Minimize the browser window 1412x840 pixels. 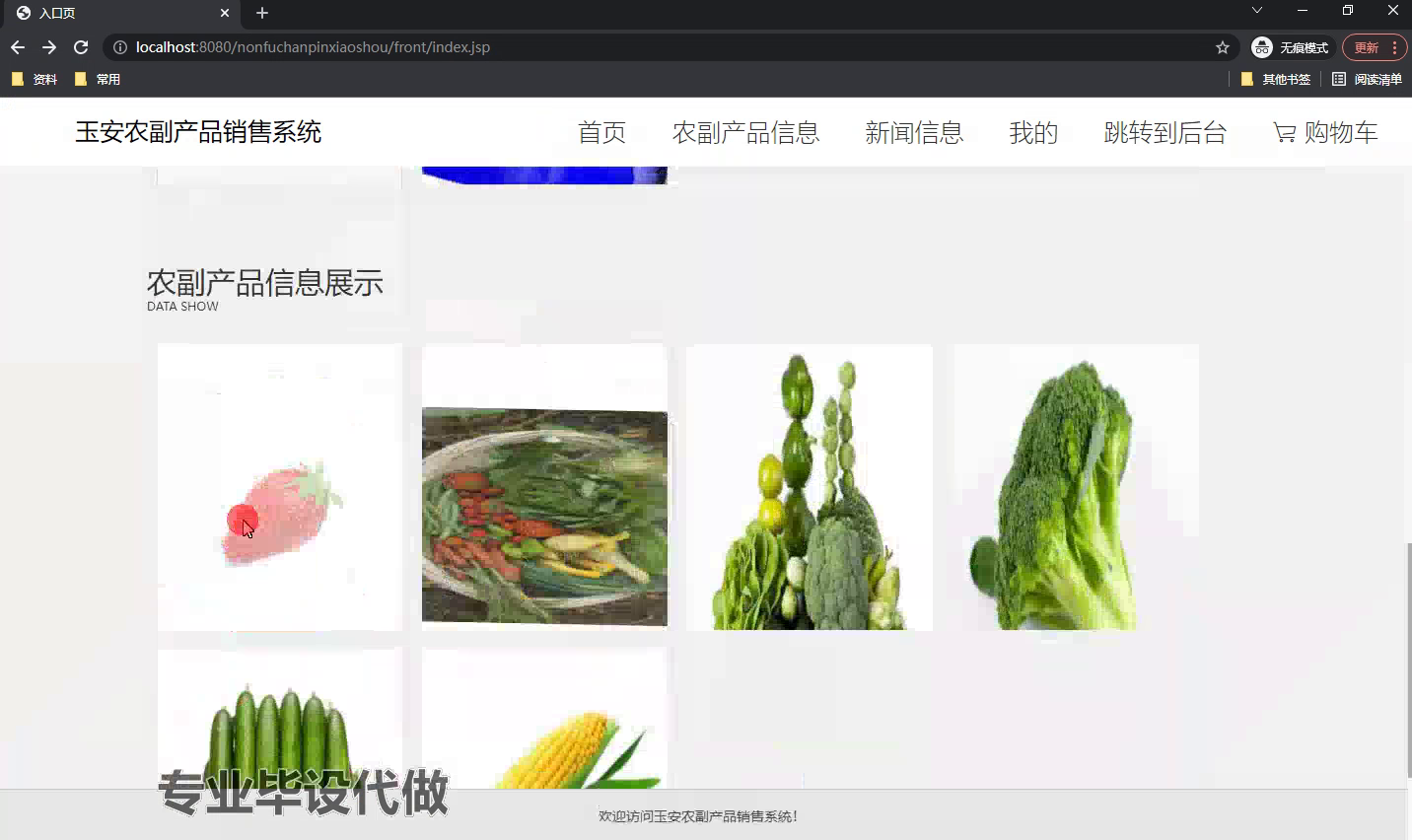[1303, 11]
